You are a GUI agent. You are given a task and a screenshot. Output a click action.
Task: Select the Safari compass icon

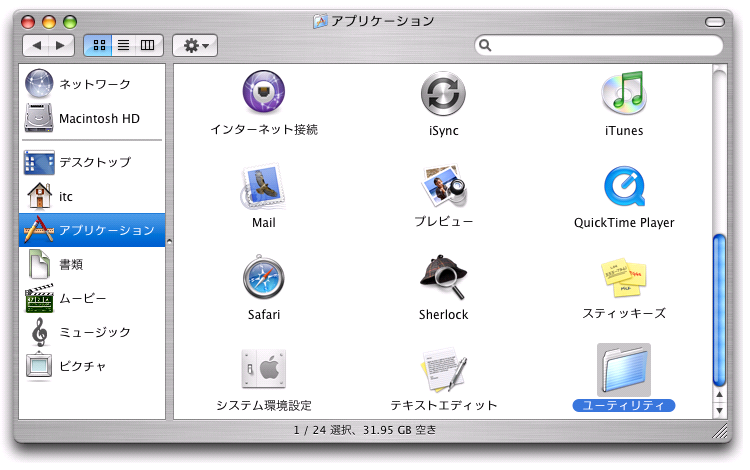263,277
